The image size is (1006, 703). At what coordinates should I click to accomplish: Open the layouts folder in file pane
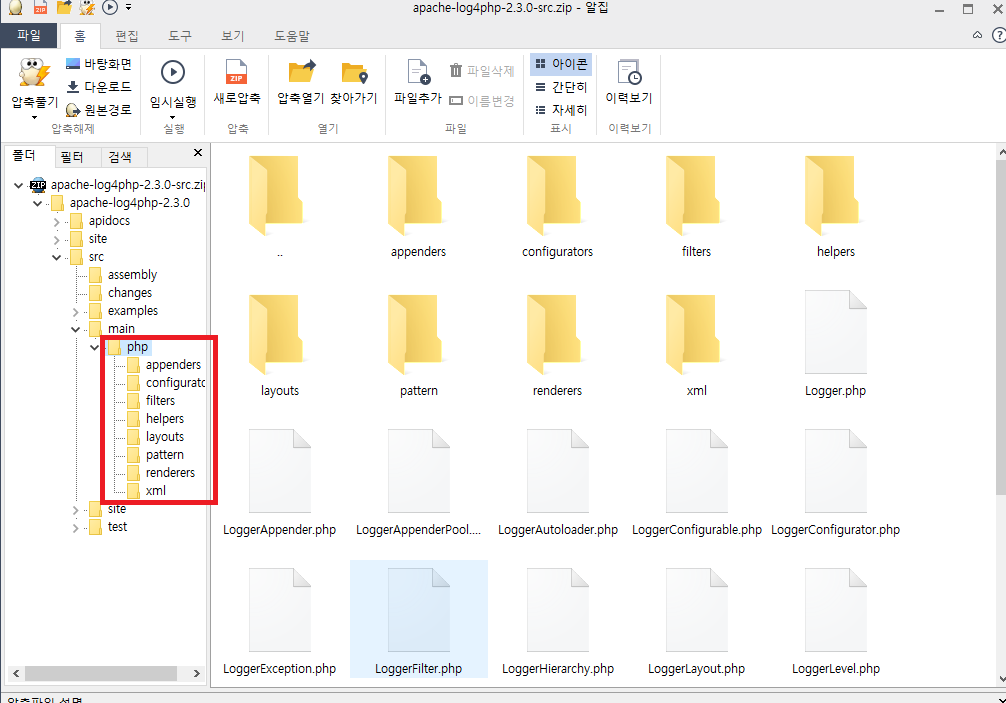point(280,346)
